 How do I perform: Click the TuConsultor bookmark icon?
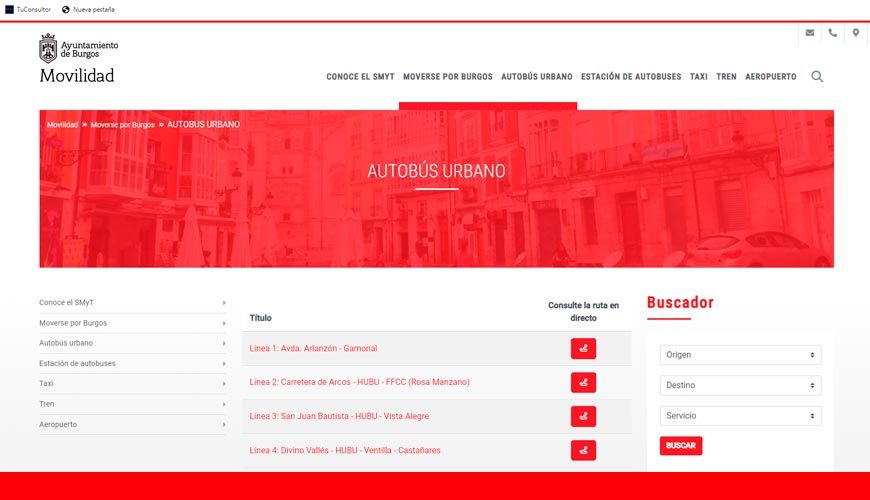point(9,9)
